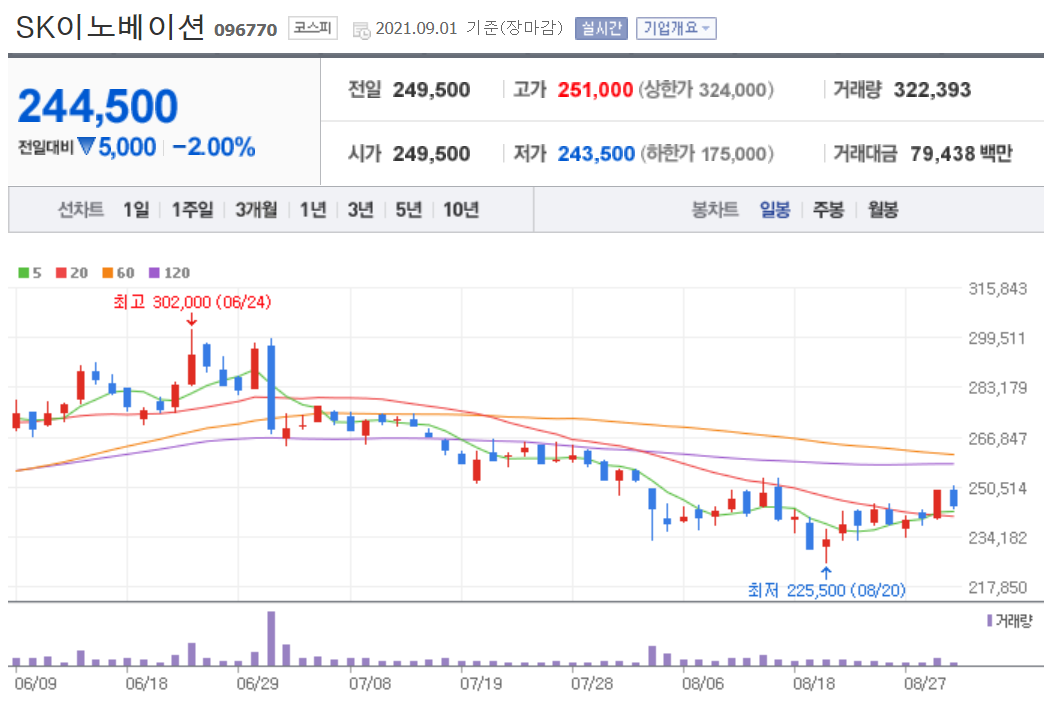
Task: Switch to the 일봉 daily candle chart
Action: click(x=775, y=210)
